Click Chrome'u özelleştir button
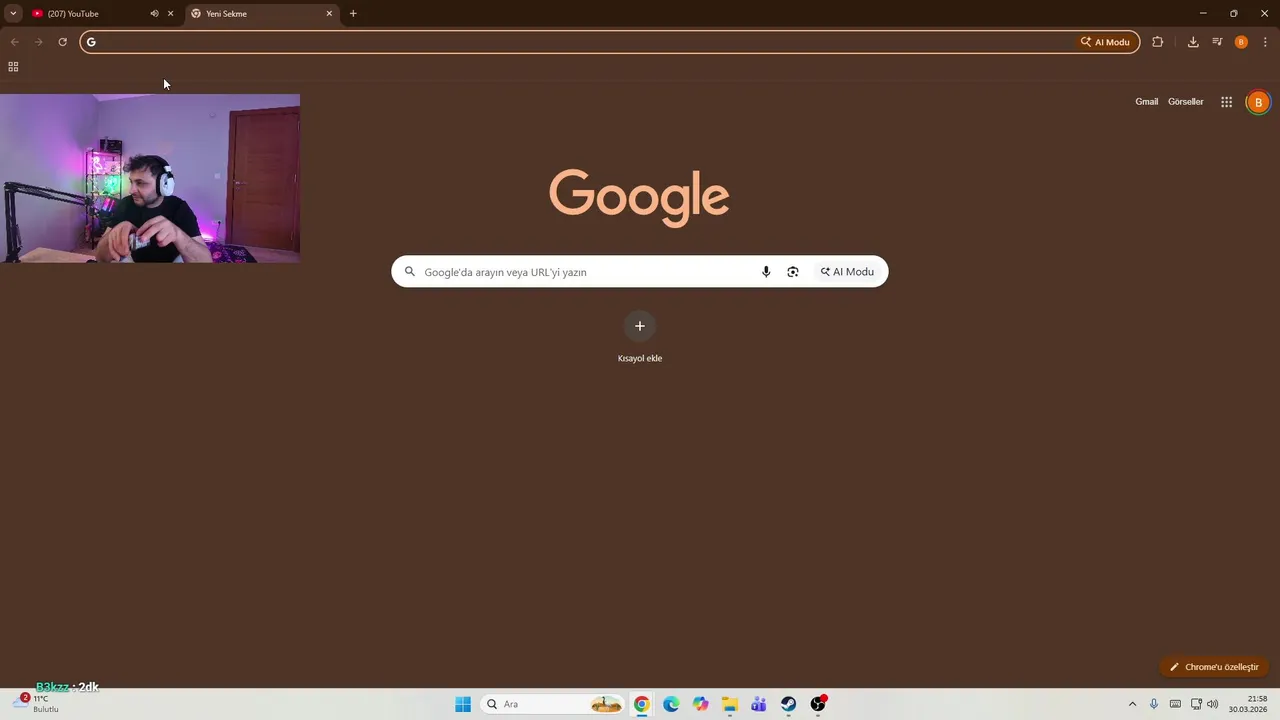This screenshot has width=1280, height=720. (x=1214, y=667)
